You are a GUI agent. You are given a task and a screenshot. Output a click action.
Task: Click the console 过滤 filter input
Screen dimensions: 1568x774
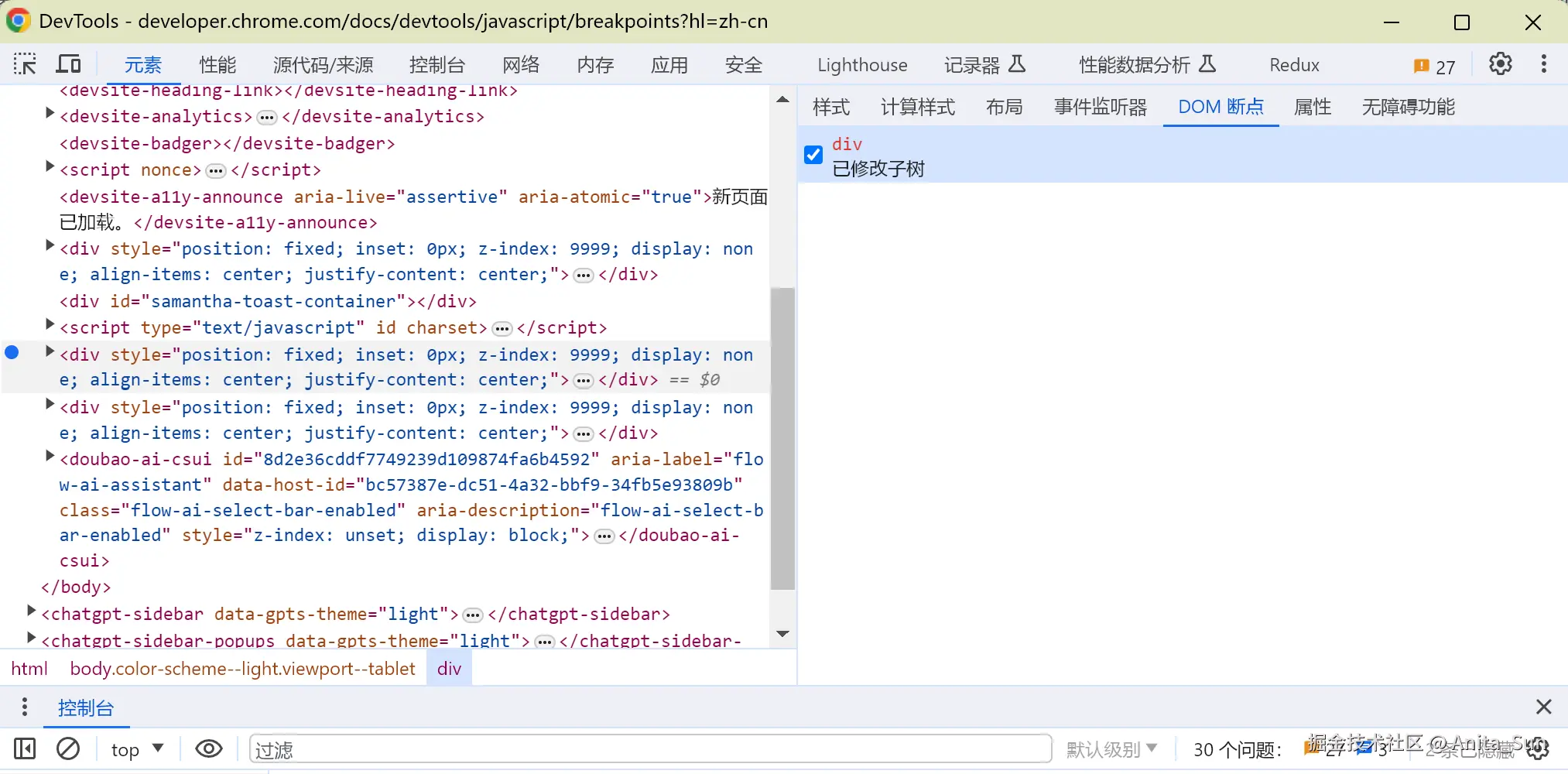pos(650,749)
